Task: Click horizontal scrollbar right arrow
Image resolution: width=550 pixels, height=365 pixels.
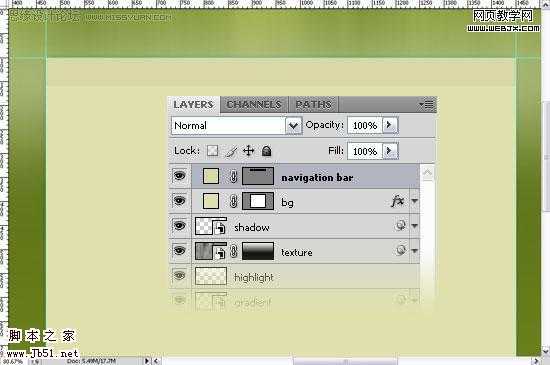Action: pos(536,361)
